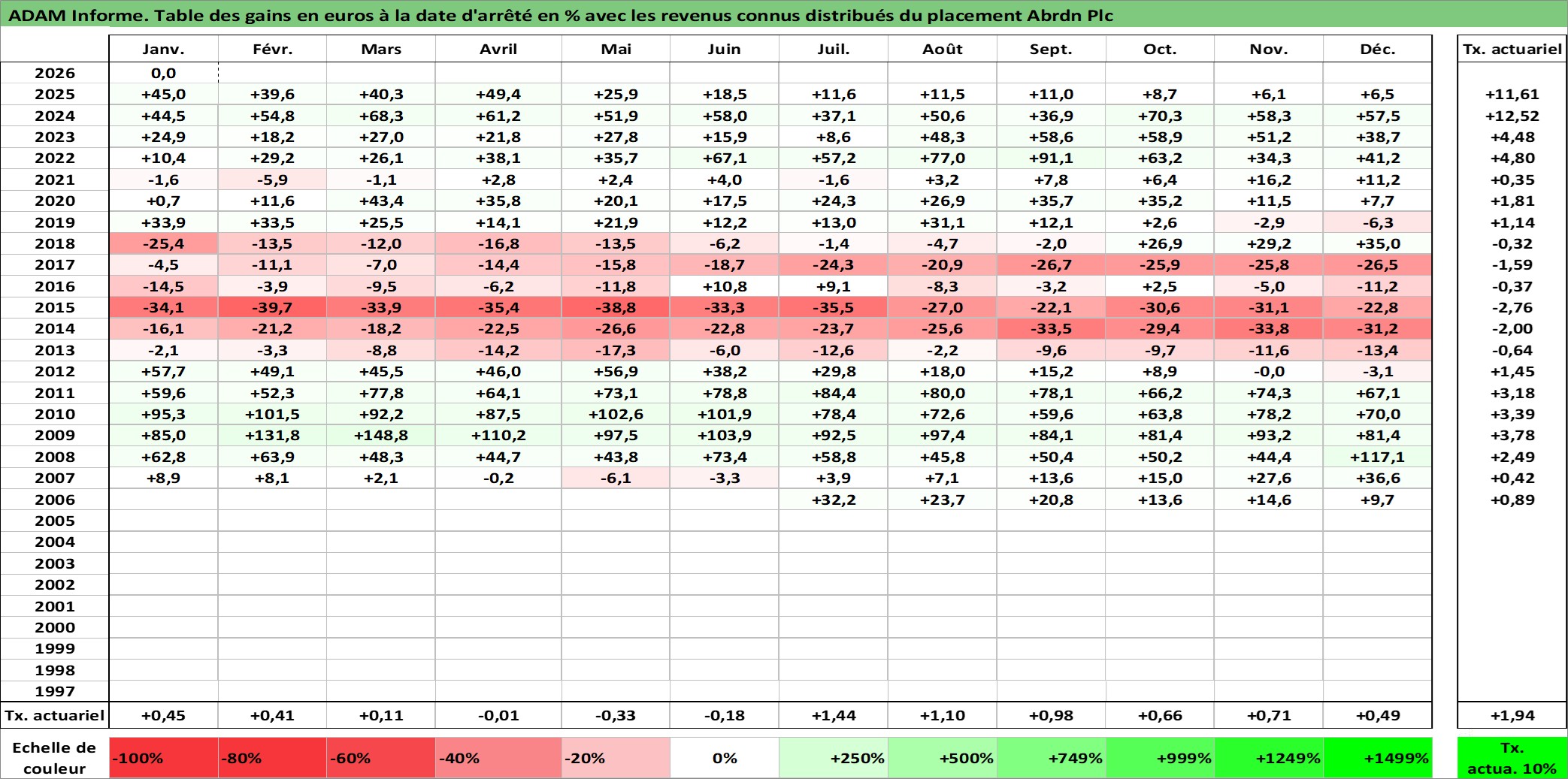This screenshot has width=1568, height=779.
Task: Click the +500% color scale cell
Action: pos(943,758)
